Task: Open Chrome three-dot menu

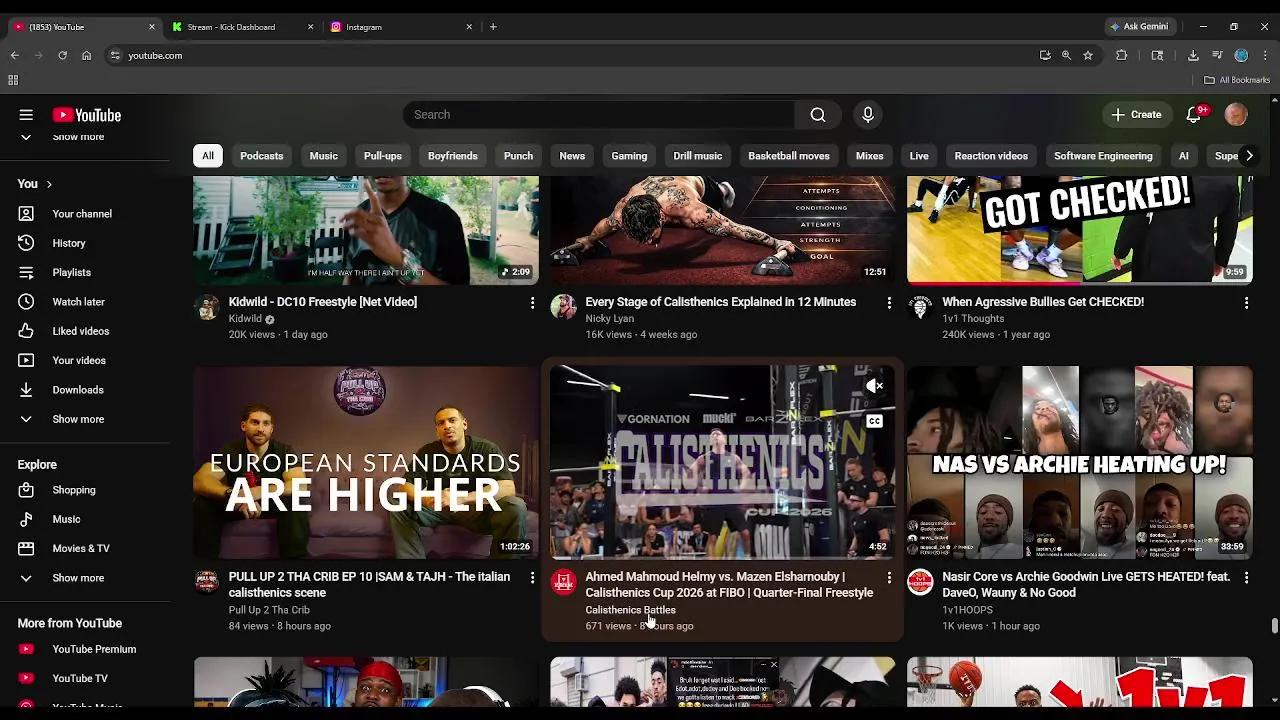Action: pyautogui.click(x=1265, y=56)
